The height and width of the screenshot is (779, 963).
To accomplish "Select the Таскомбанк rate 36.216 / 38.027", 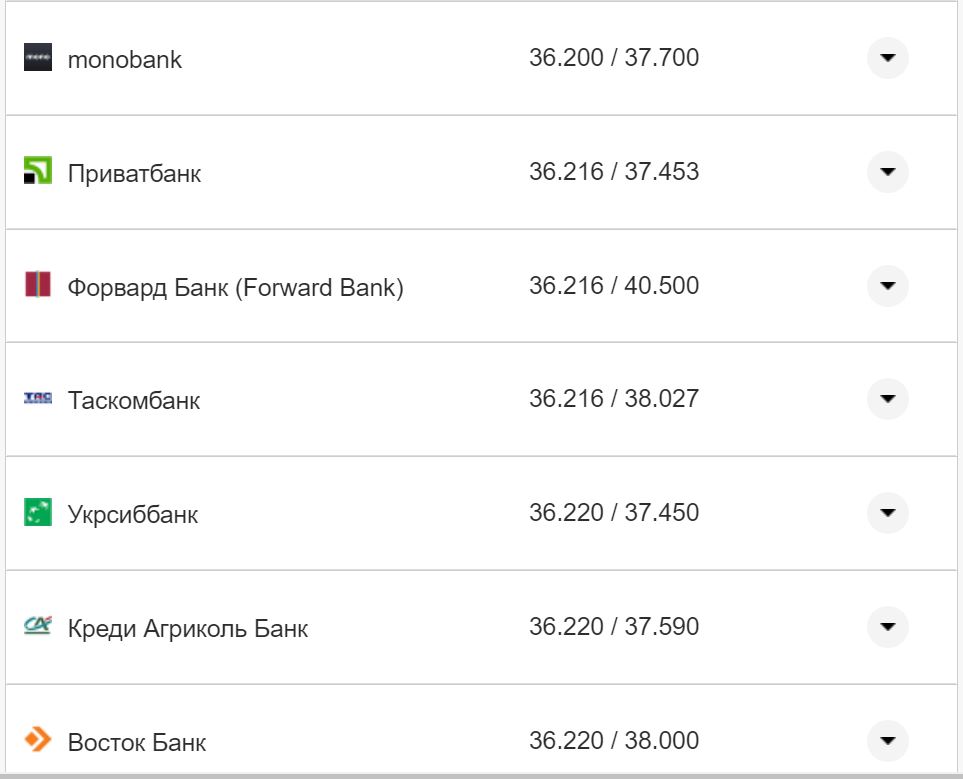I will [x=614, y=399].
